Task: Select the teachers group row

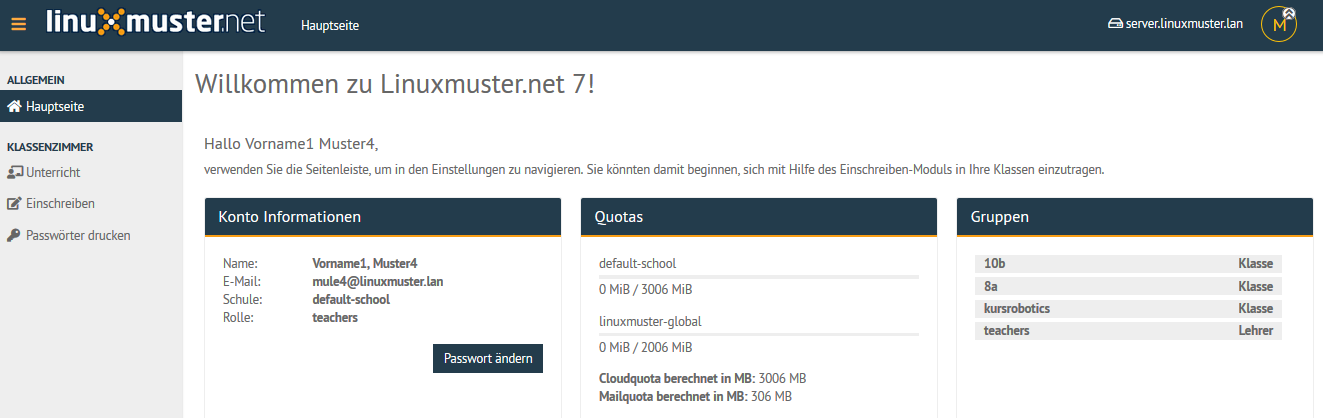Action: [1128, 330]
